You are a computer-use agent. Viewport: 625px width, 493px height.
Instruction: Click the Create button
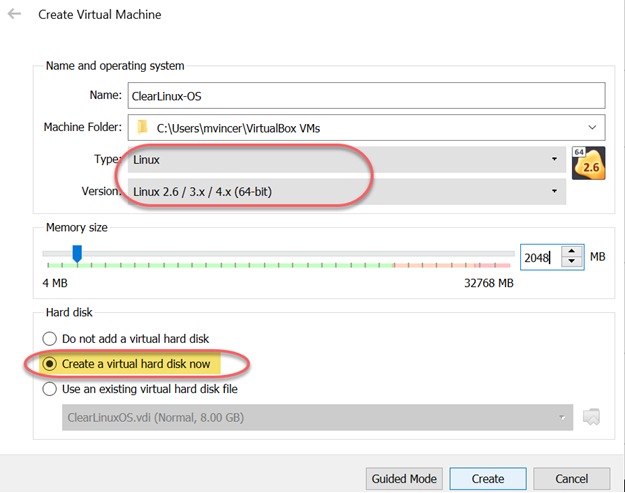pos(488,479)
